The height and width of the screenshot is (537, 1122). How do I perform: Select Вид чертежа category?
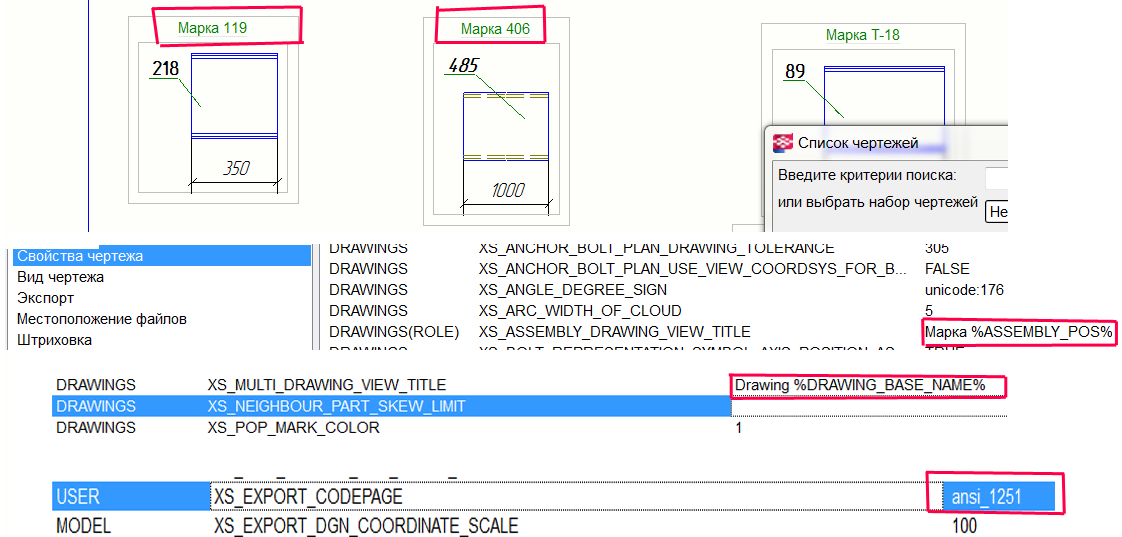pos(60,276)
